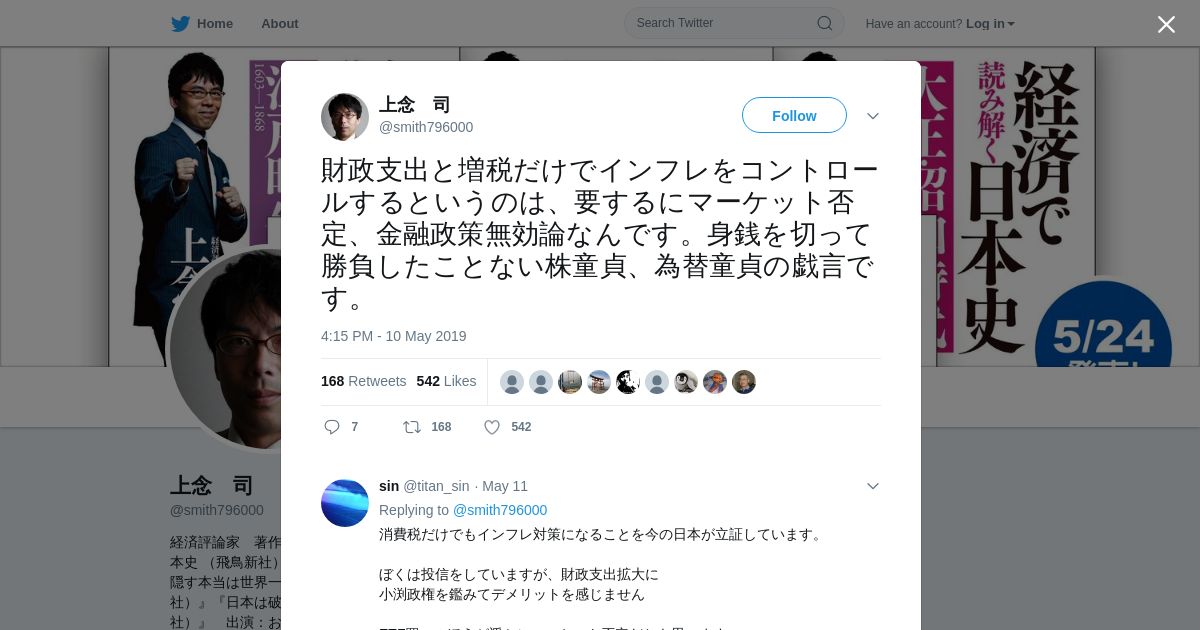Expand options chevron on sin's reply
1200x630 pixels.
873,486
